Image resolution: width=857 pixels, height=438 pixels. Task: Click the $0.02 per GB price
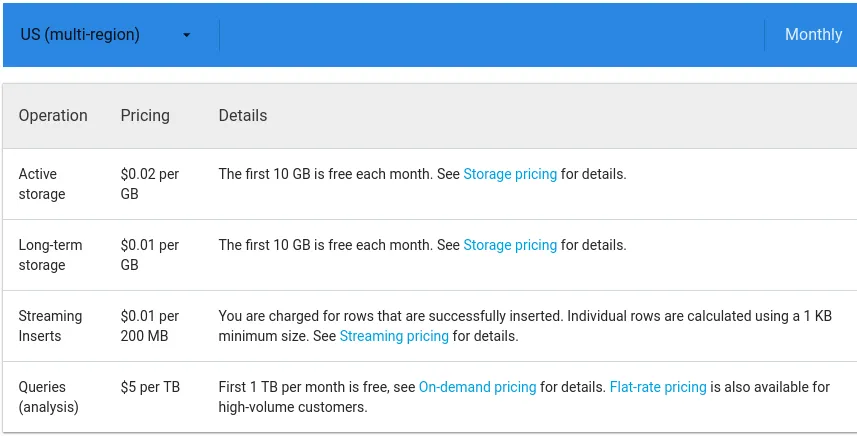(x=150, y=184)
